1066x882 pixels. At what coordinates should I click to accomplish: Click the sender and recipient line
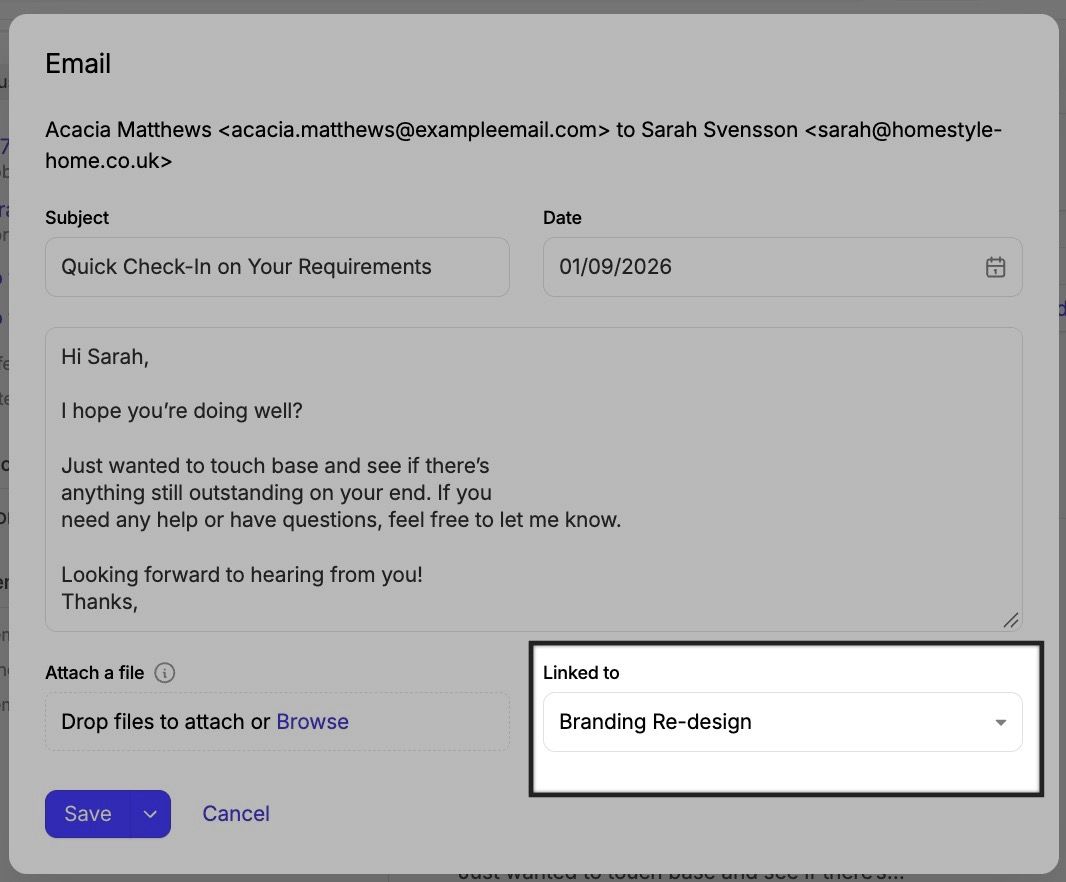[523, 145]
